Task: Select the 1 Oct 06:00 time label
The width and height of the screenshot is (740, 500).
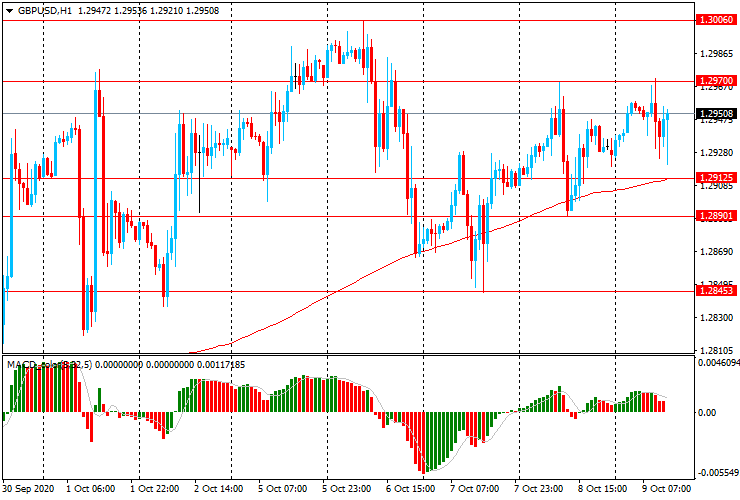Action: pos(90,488)
